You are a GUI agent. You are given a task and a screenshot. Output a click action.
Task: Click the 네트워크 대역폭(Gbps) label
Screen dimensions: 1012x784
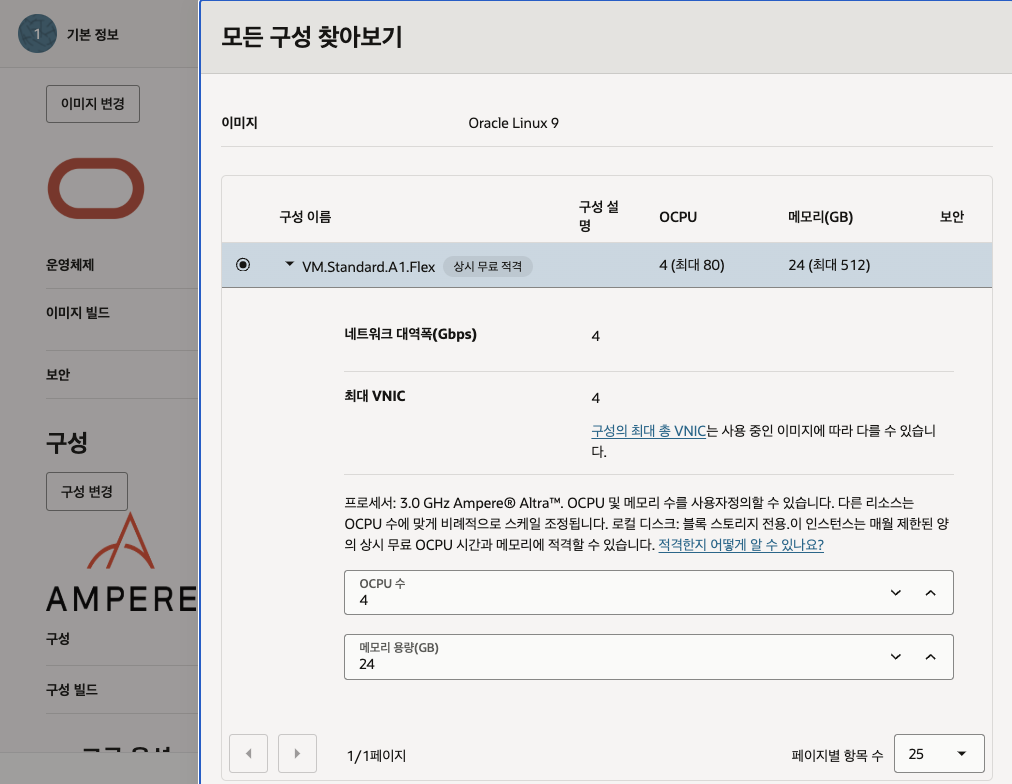coord(410,334)
